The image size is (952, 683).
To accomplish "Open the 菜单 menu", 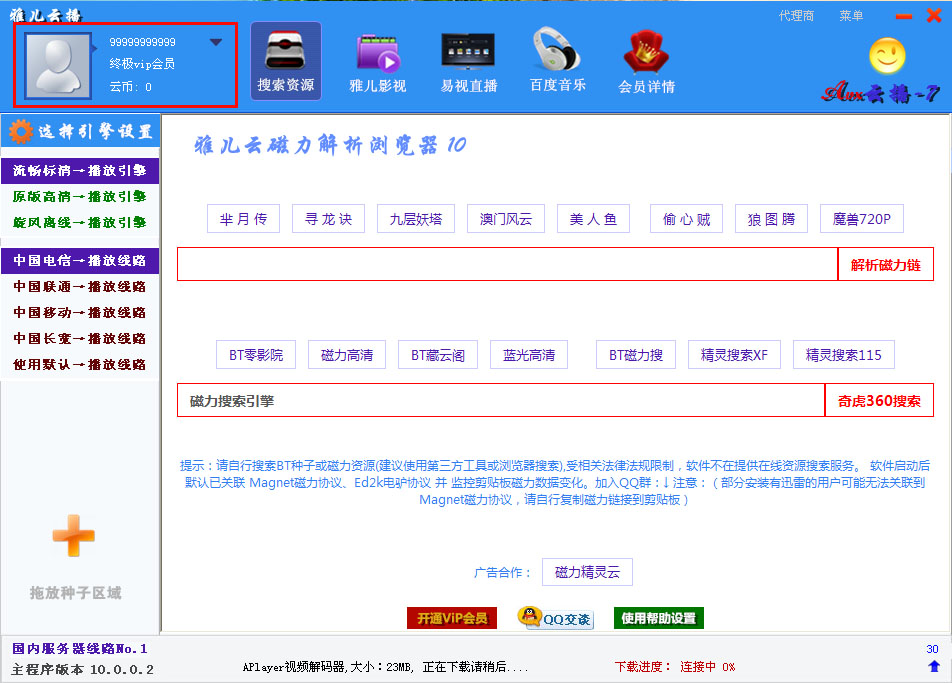I will 851,16.
